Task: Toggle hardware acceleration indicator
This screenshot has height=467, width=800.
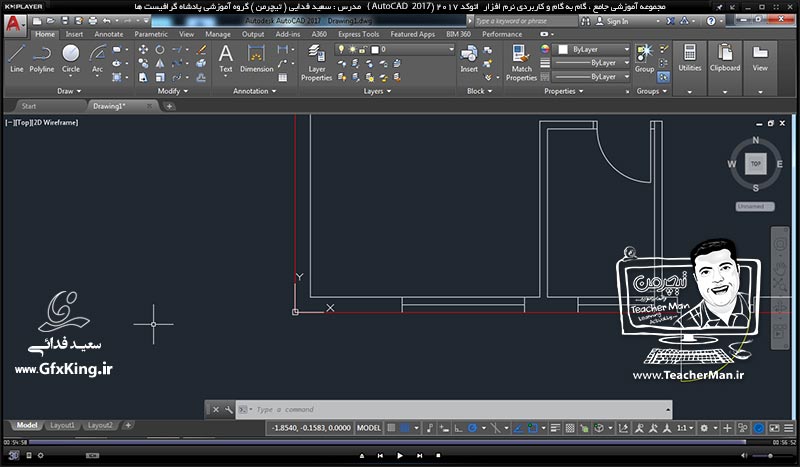Action: 759,428
